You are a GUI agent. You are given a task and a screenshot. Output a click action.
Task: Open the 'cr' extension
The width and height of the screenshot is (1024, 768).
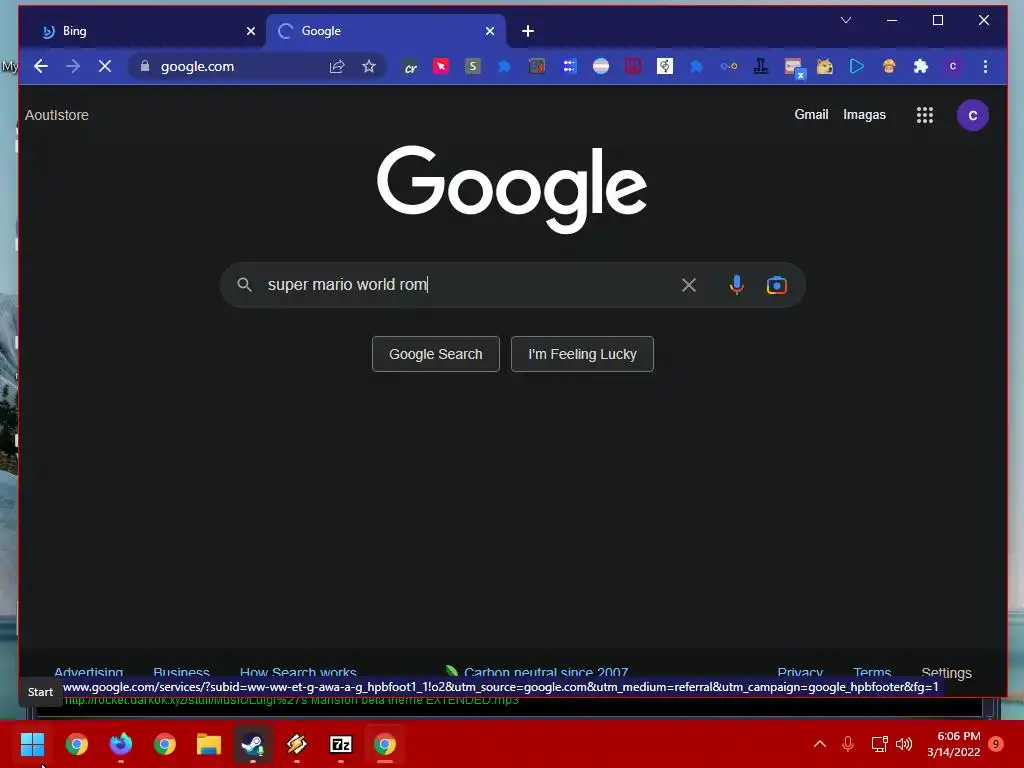point(410,67)
